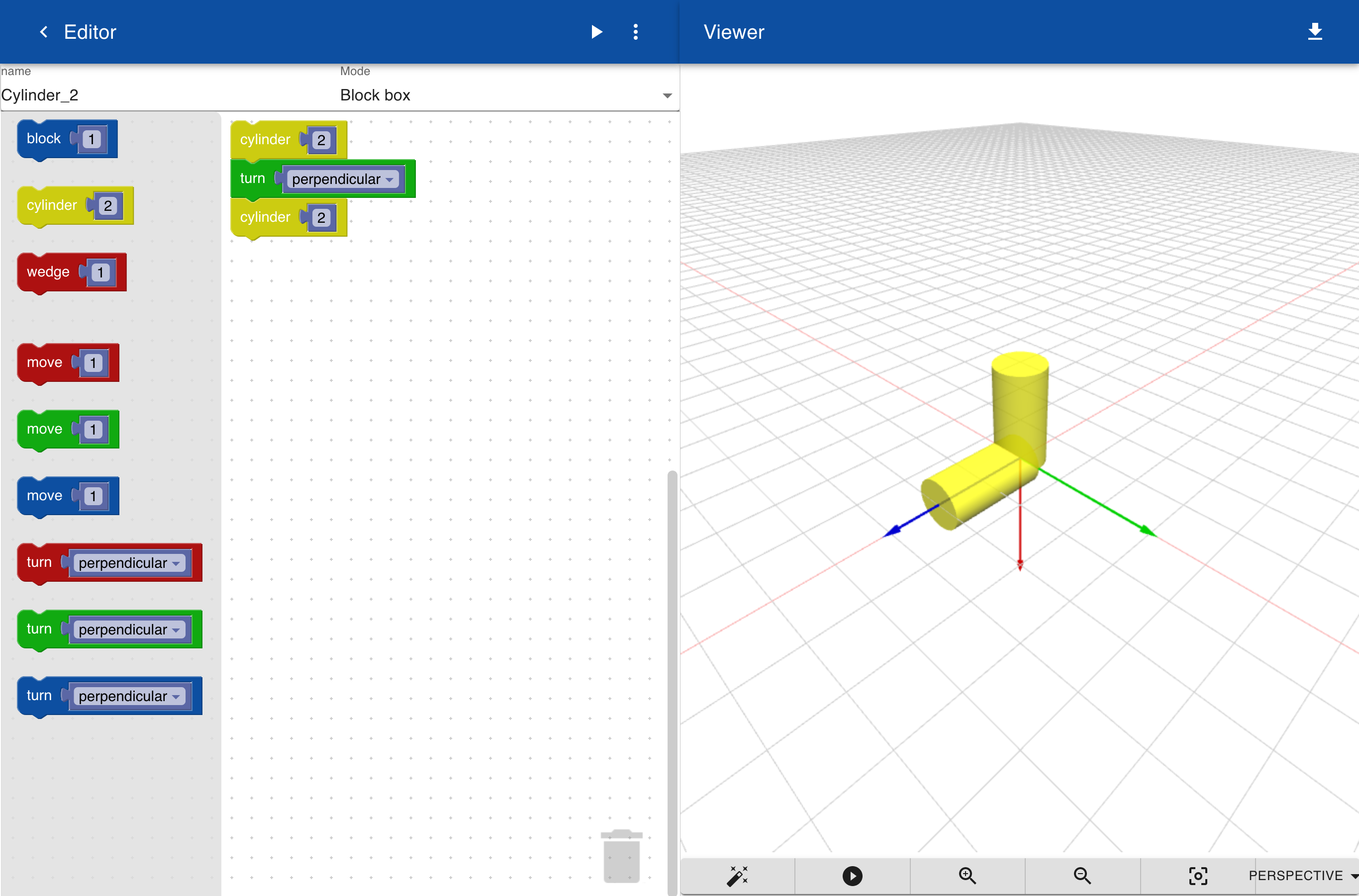
Task: Click the magic wand tool in viewer toolbar
Action: [738, 876]
